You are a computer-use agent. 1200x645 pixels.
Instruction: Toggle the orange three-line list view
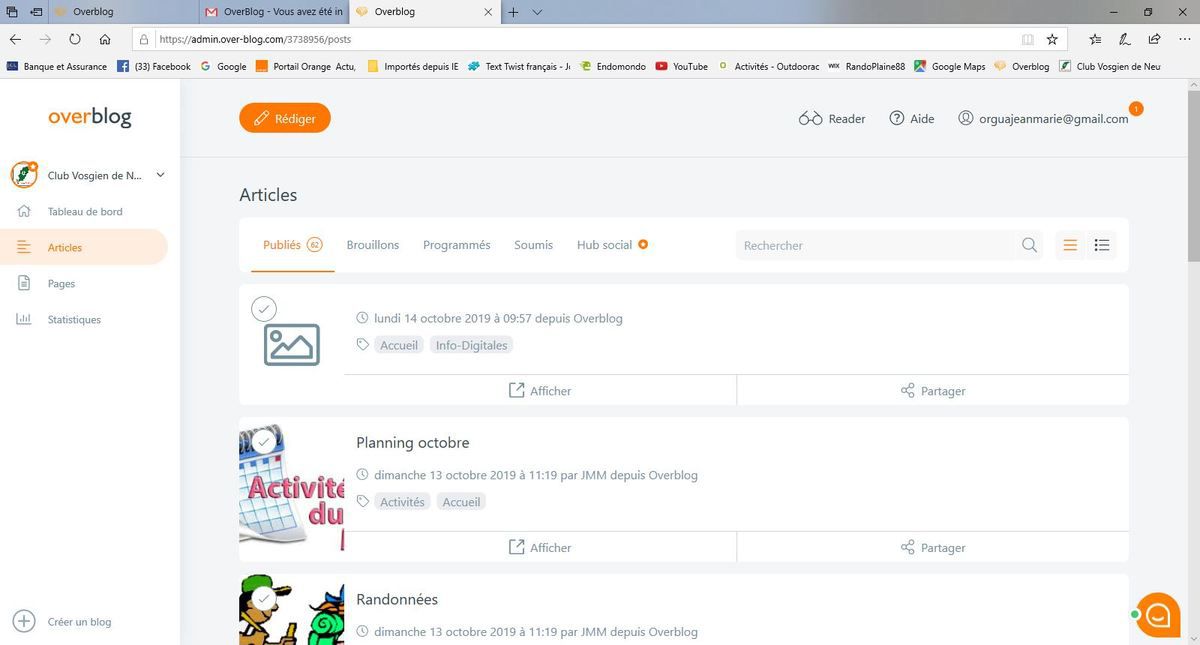[x=1070, y=245]
